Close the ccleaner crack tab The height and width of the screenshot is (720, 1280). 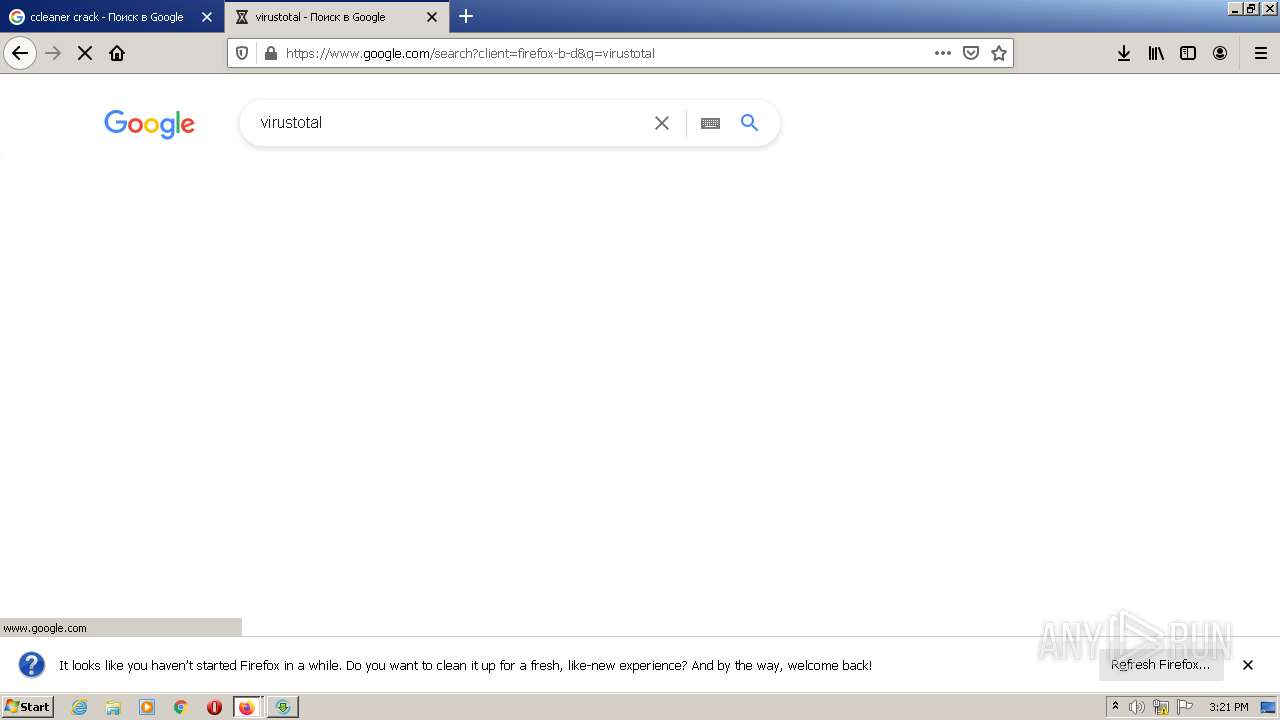[207, 17]
